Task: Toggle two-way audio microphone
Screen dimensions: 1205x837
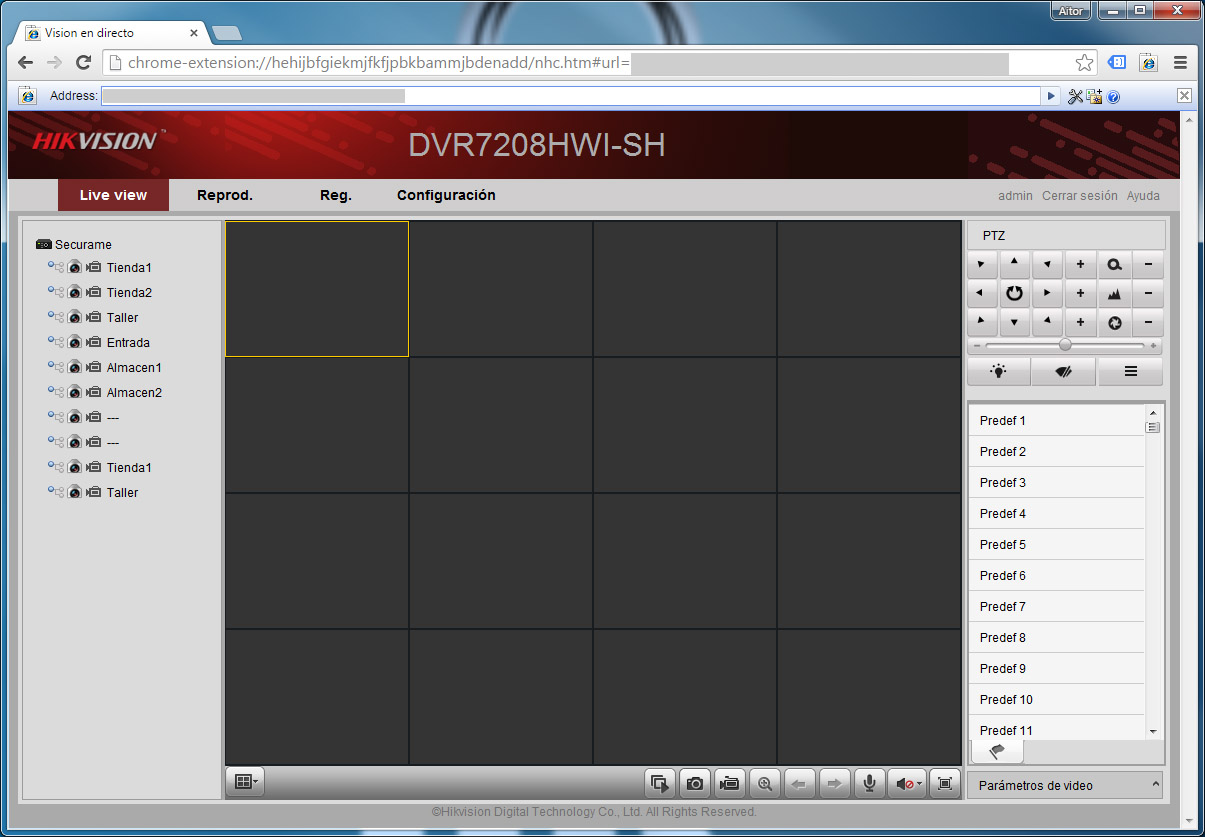Action: [869, 783]
